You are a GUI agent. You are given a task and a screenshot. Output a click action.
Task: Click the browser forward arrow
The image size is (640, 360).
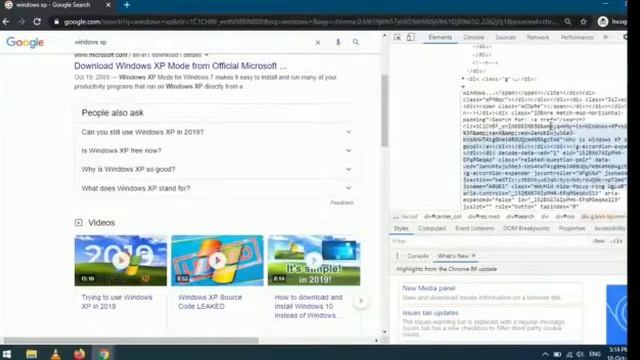click(21, 22)
